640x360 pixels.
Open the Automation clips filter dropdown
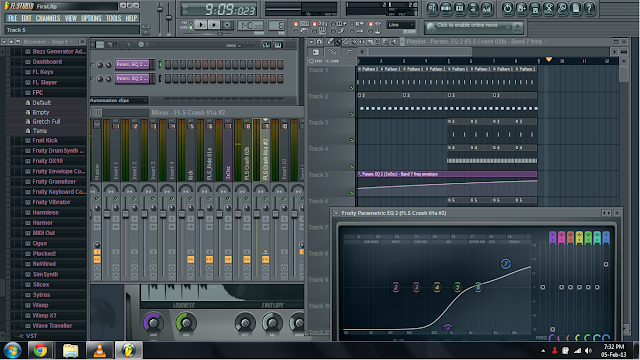(x=119, y=100)
